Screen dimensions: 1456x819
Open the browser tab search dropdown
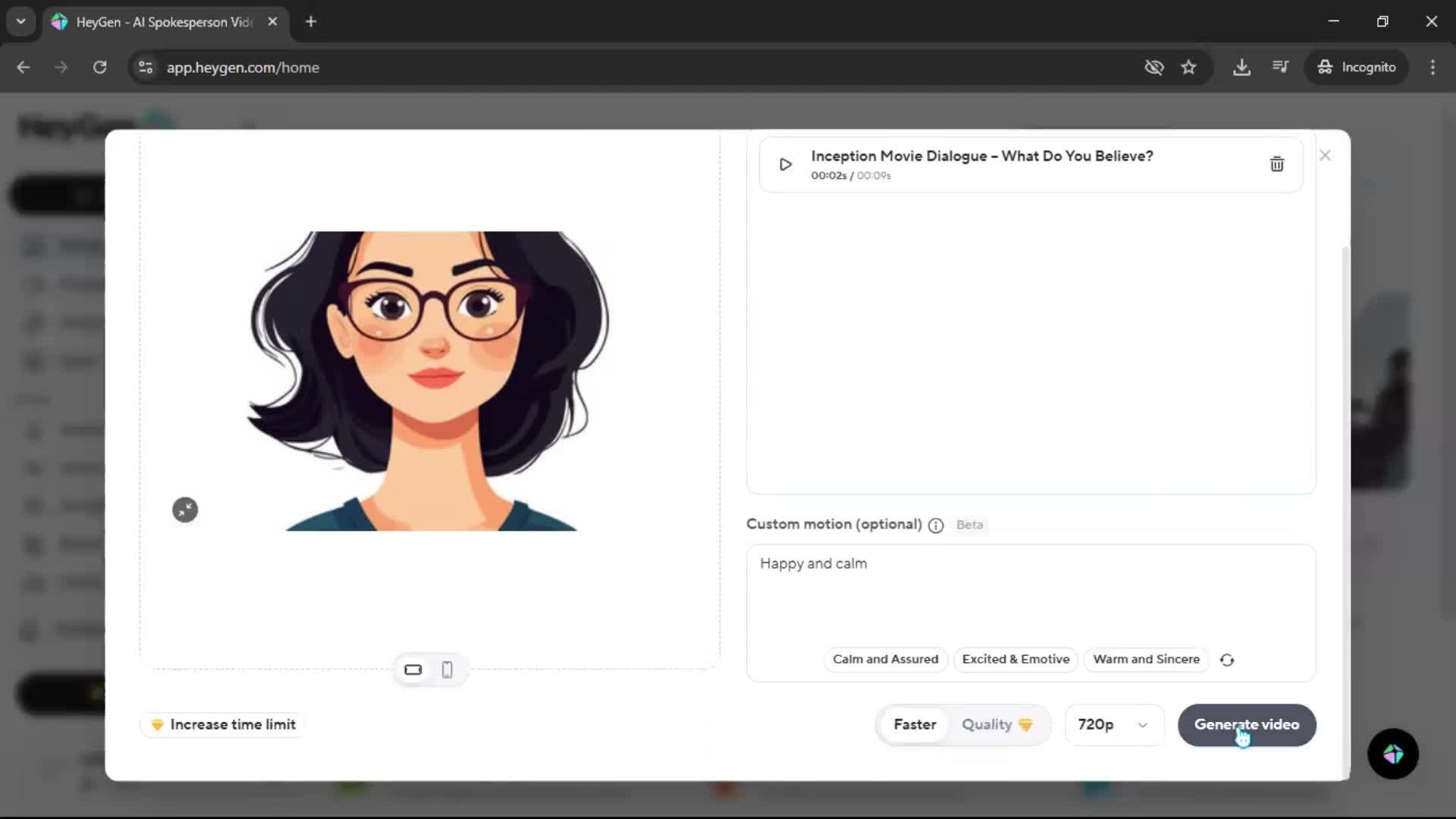tap(21, 21)
